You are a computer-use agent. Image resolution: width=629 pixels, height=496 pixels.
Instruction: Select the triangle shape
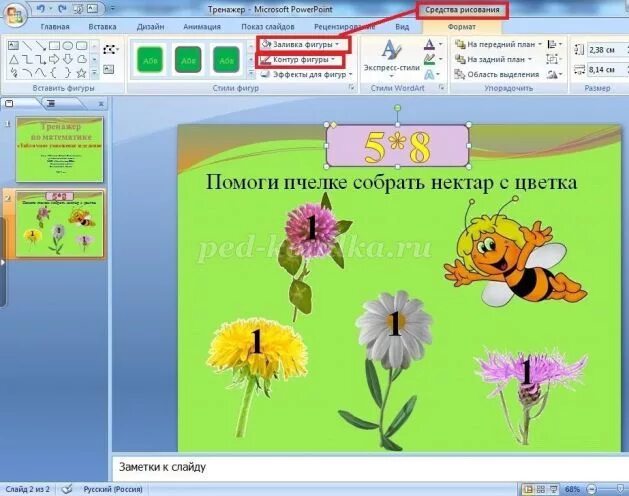coord(13,59)
